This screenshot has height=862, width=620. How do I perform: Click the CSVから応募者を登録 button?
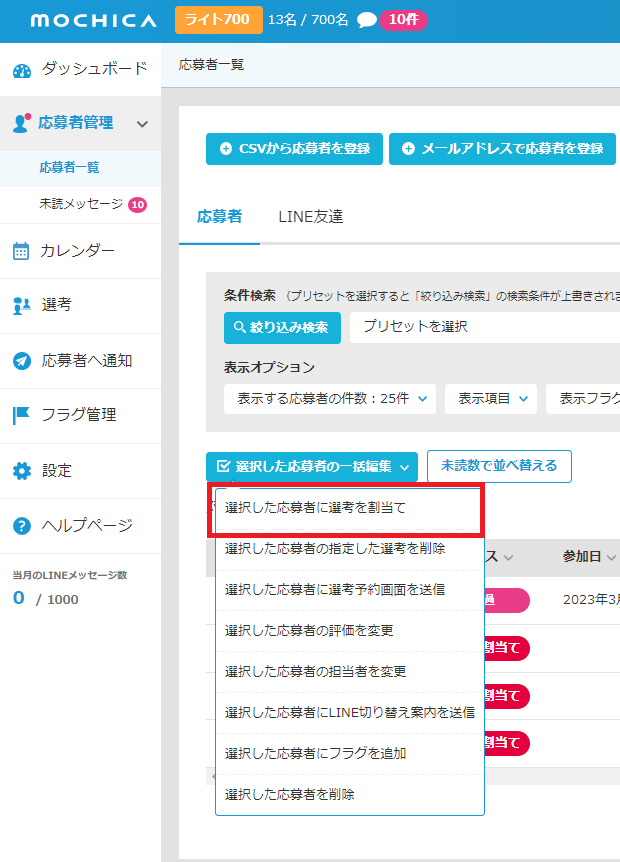[x=294, y=149]
